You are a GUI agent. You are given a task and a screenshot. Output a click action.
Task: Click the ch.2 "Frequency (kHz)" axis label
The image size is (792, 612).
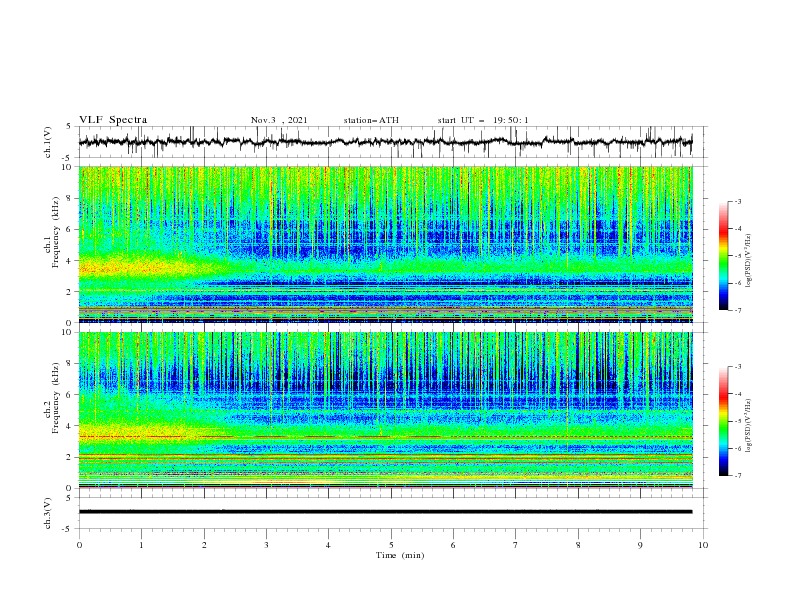pyautogui.click(x=55, y=397)
